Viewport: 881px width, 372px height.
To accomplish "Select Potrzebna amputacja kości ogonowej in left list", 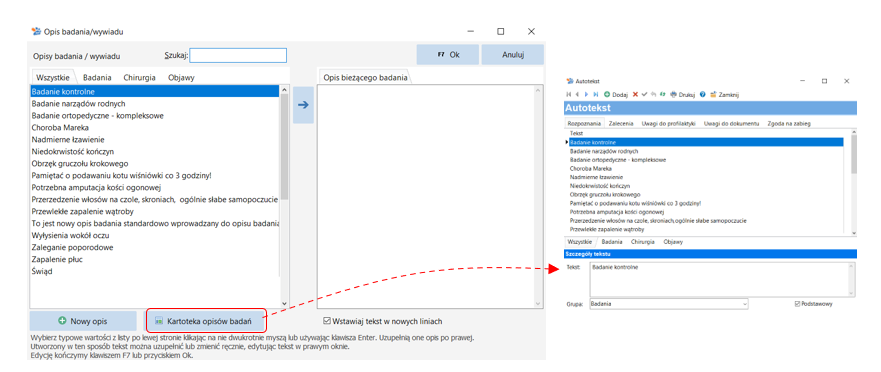I will pos(155,188).
